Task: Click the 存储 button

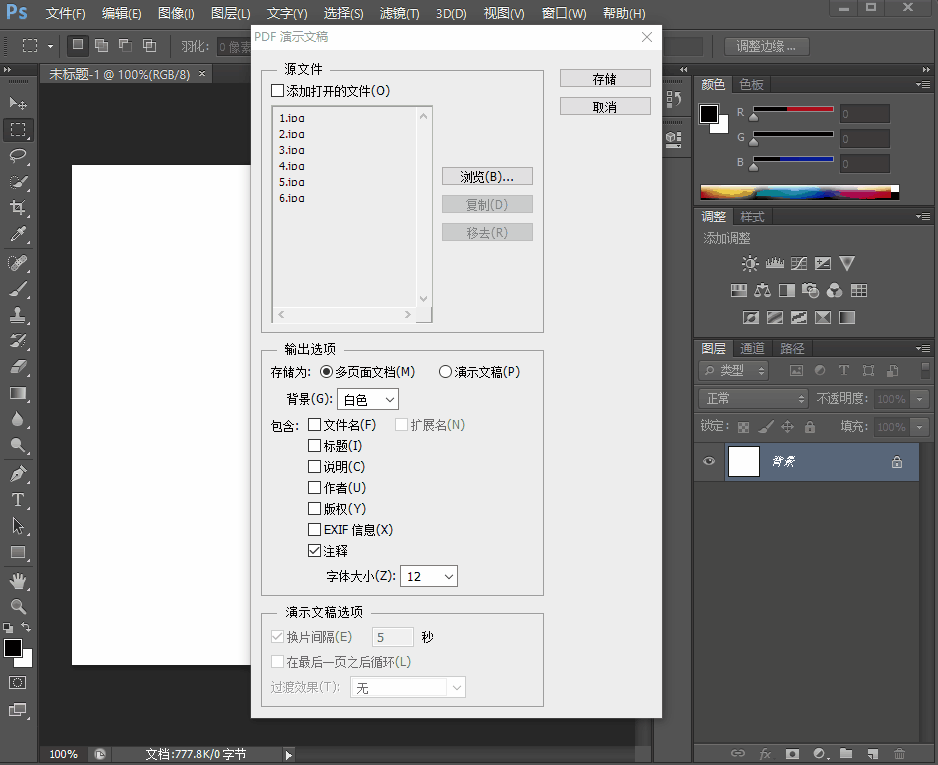Action: (604, 77)
